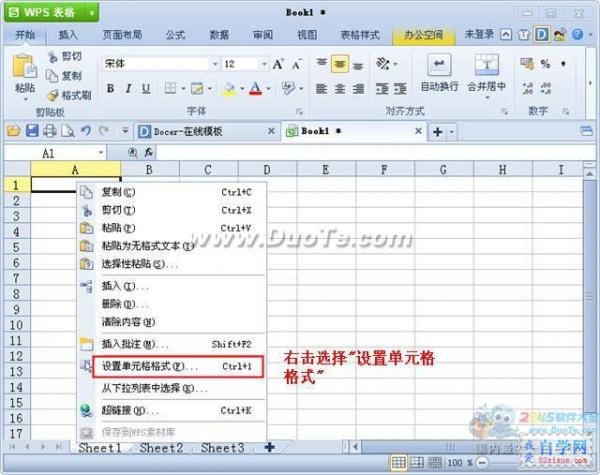Click the increase indent icon
Screen dimensions: 600x475
point(400,89)
